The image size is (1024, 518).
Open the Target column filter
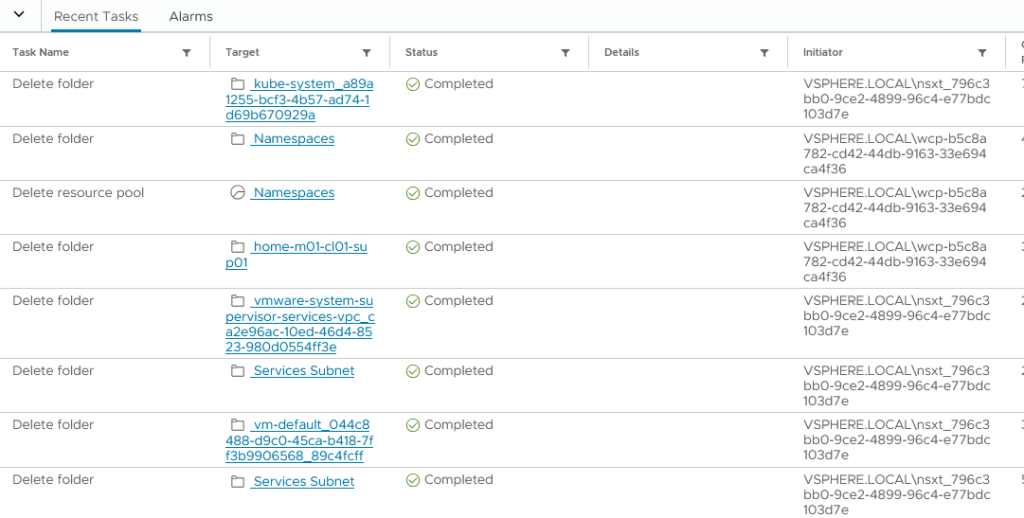(x=367, y=53)
